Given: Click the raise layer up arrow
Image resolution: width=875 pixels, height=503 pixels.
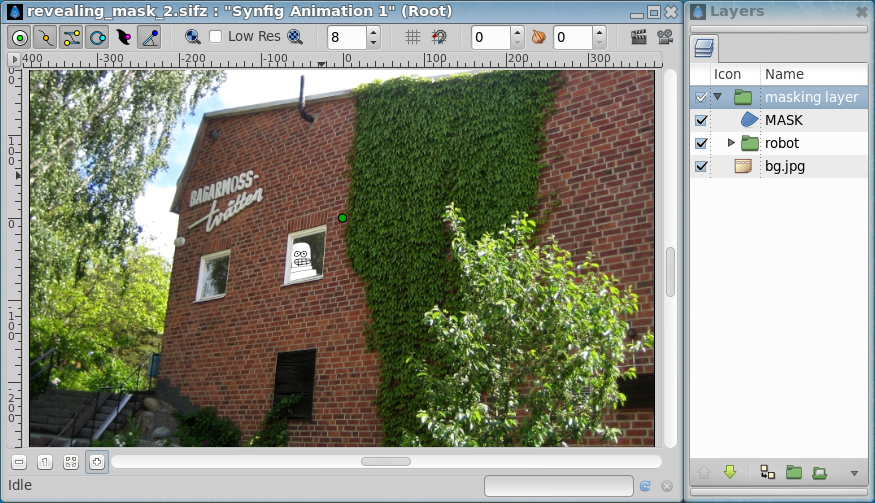Looking at the screenshot, I should pos(704,472).
